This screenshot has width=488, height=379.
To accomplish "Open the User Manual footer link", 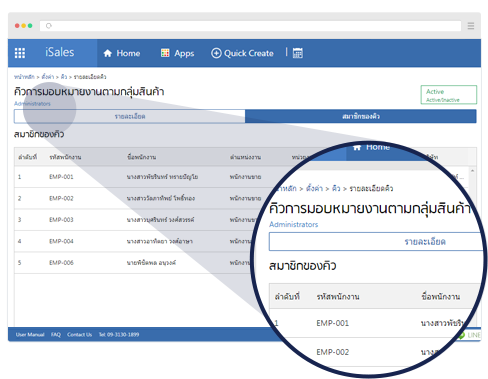I will [30, 334].
